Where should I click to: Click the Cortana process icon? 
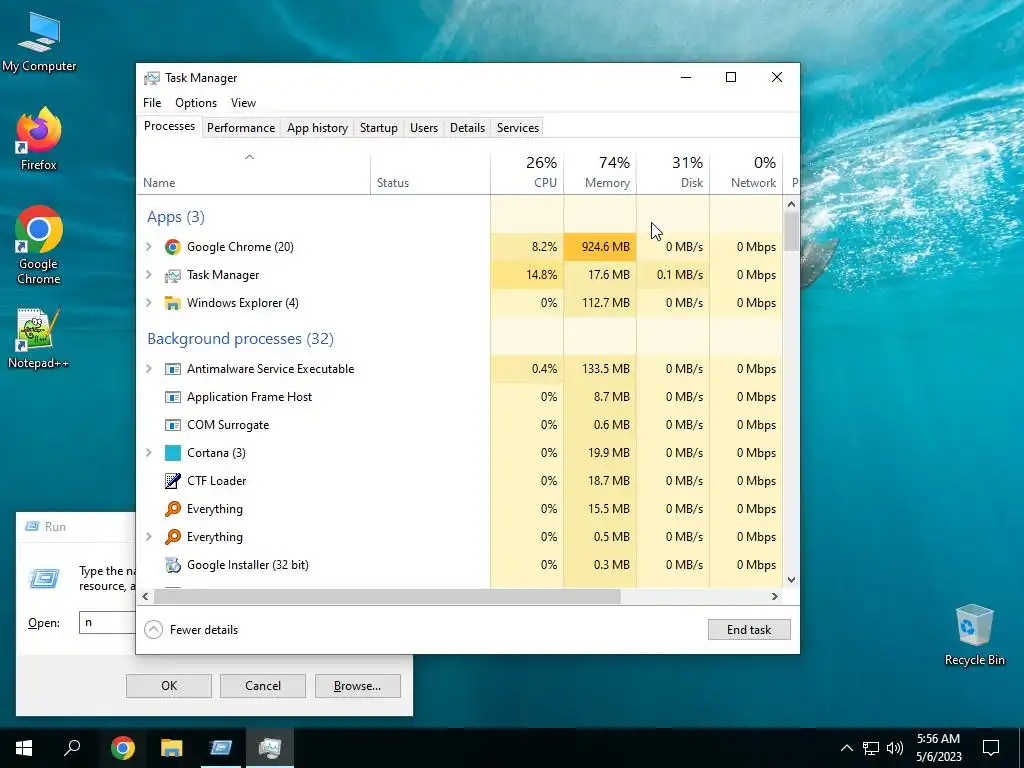(172, 453)
